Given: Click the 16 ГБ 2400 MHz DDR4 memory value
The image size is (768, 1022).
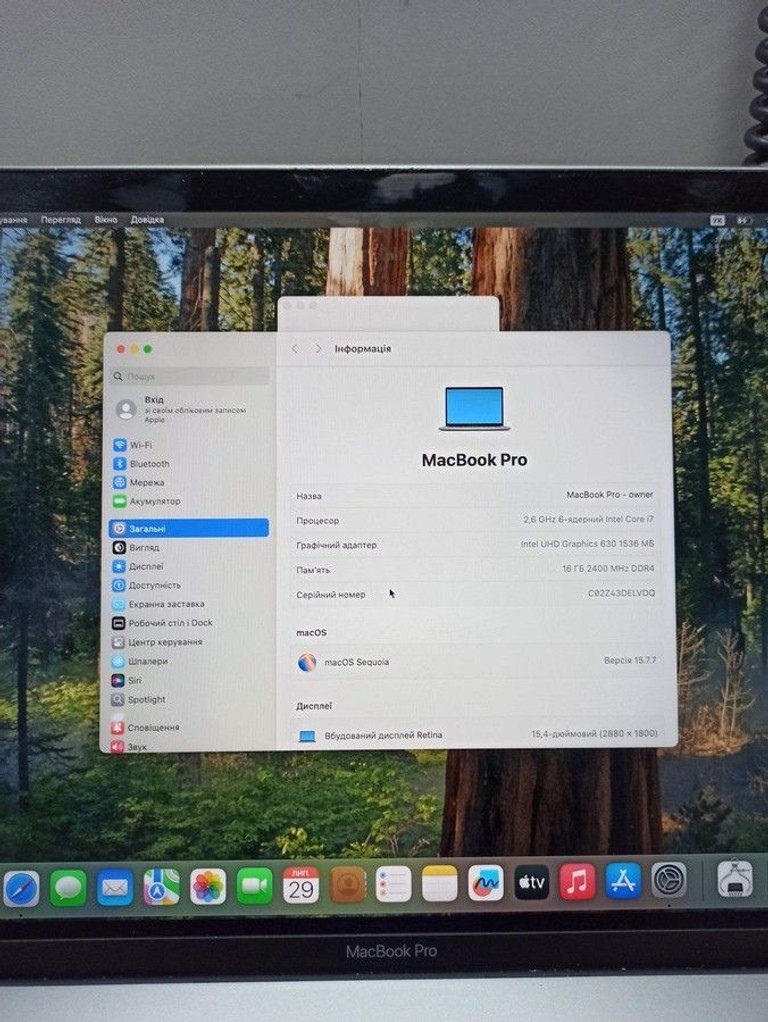Looking at the screenshot, I should coord(608,568).
